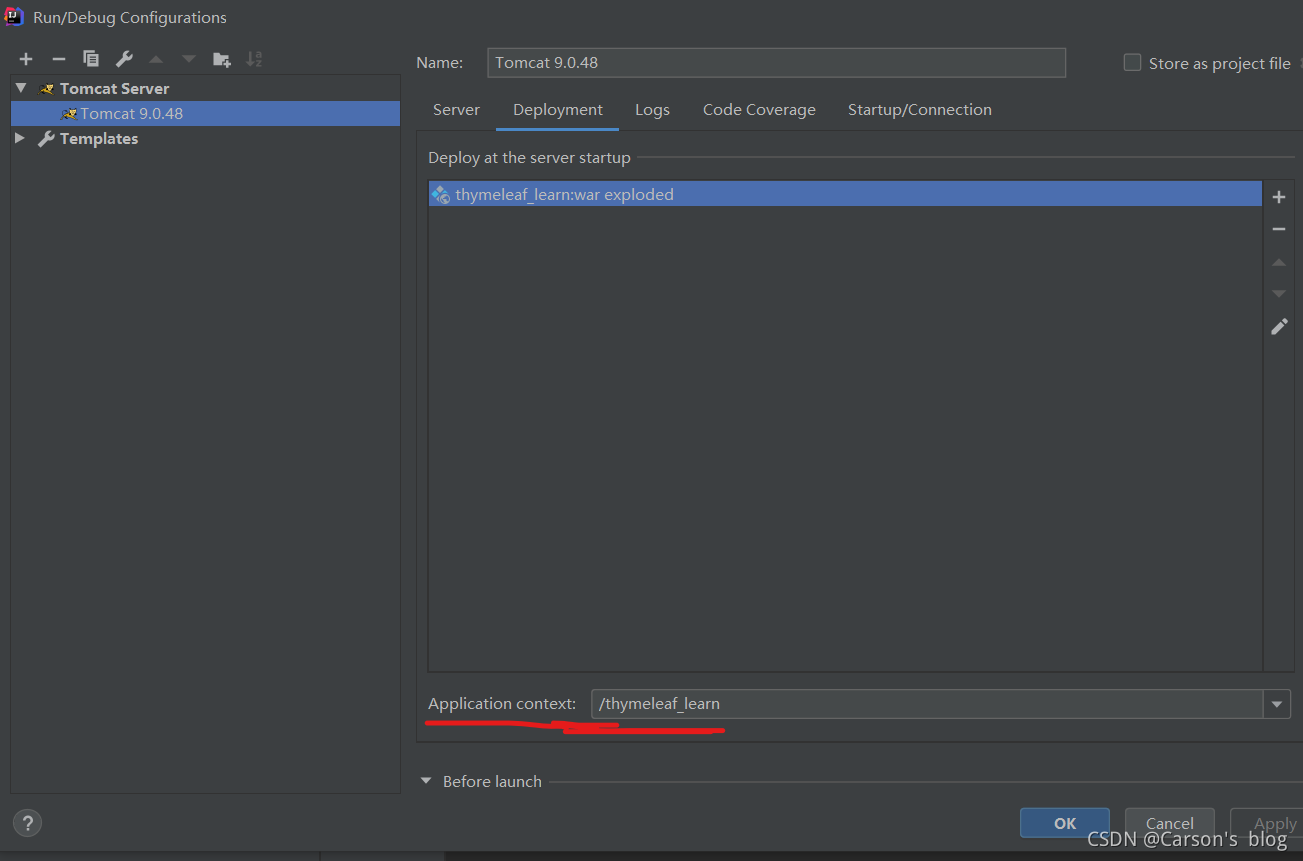The width and height of the screenshot is (1303, 861).
Task: Move deployment artifact up
Action: pos(1278,262)
